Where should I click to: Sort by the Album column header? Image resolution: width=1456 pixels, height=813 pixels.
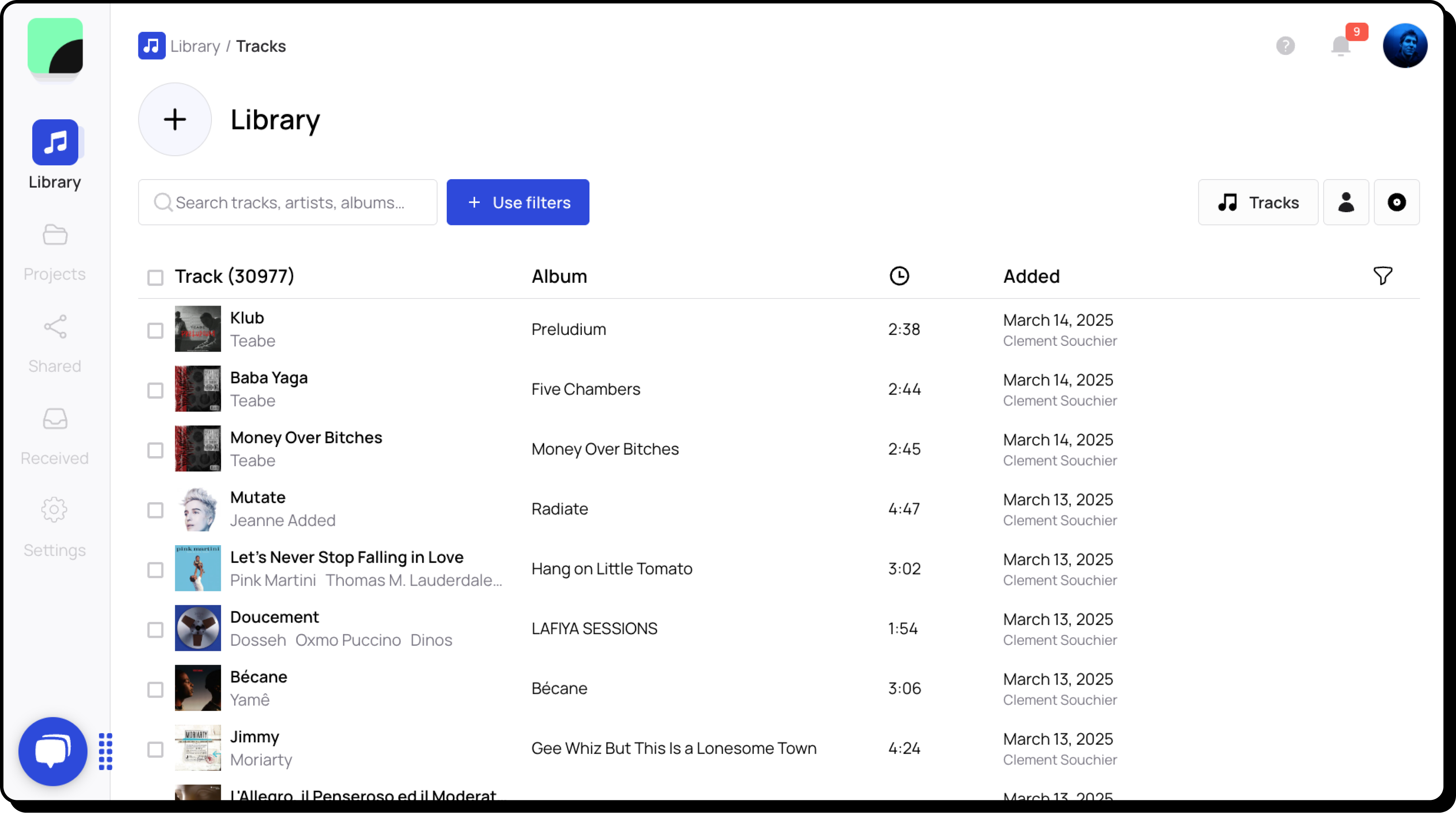(559, 276)
